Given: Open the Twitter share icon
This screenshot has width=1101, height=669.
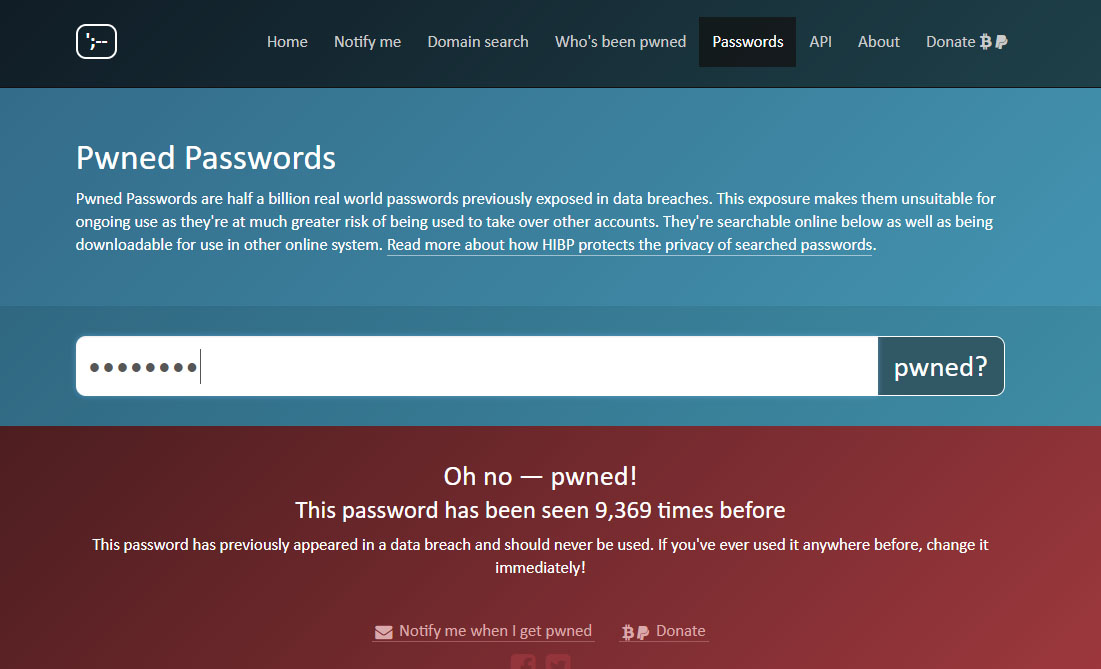Looking at the screenshot, I should pos(558,662).
